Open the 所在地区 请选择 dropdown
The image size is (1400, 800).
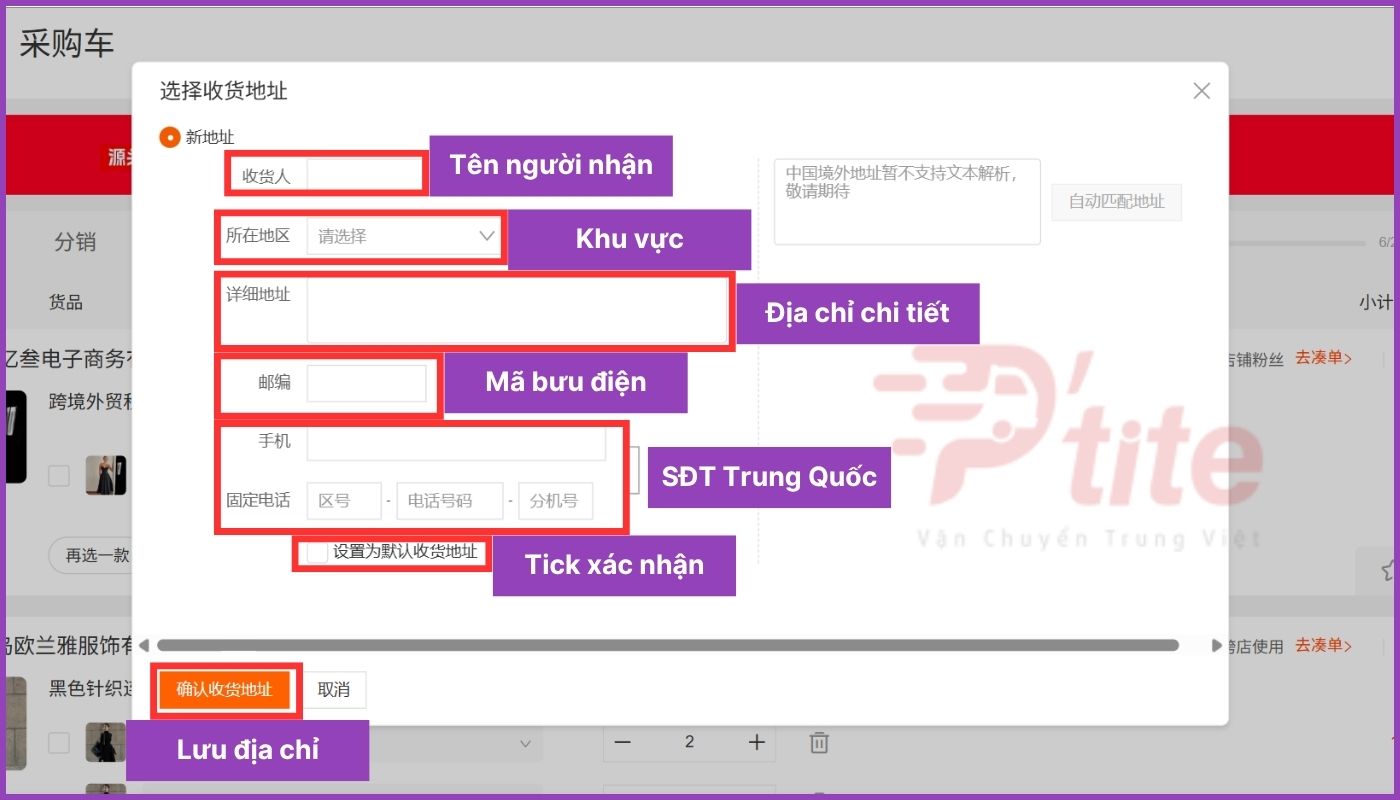tap(404, 237)
